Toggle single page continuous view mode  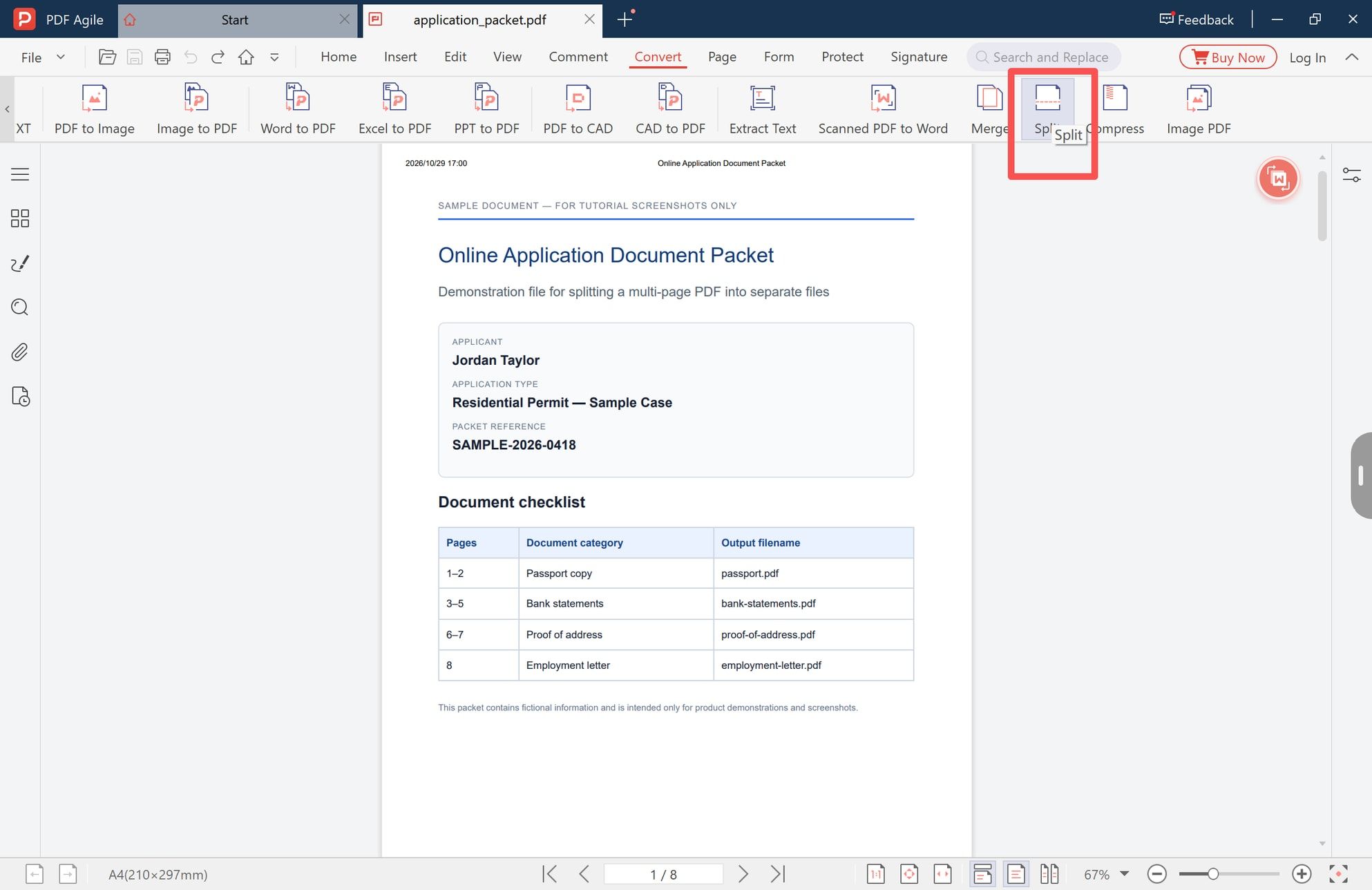(983, 874)
